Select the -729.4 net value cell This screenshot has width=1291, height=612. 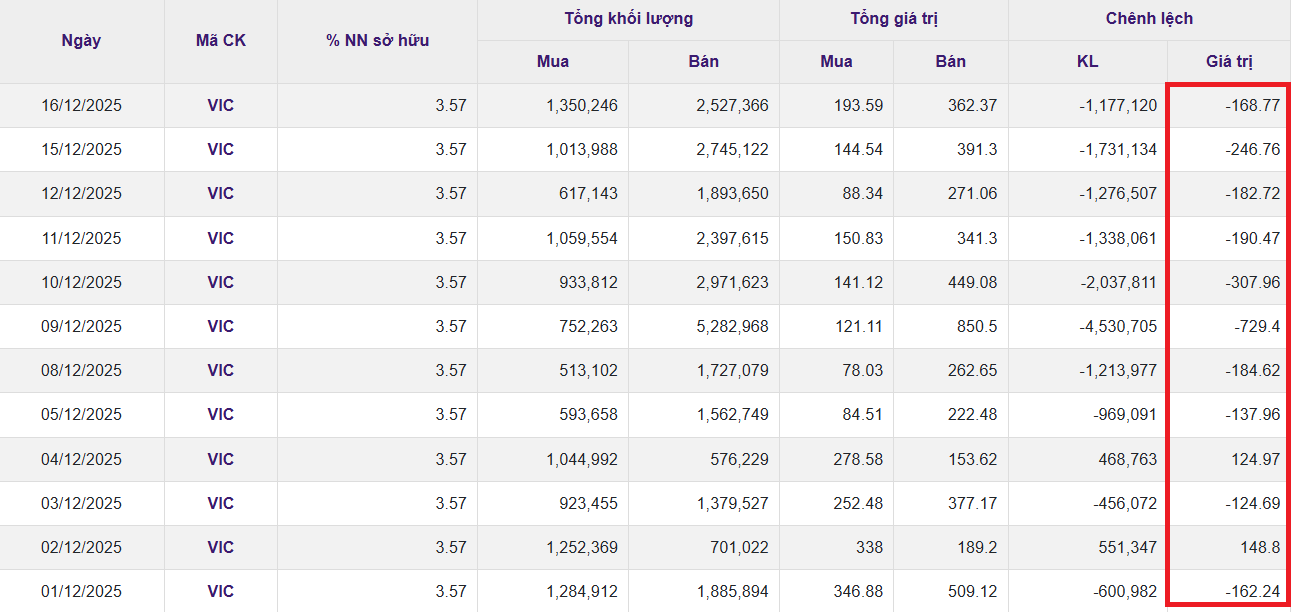[1254, 326]
